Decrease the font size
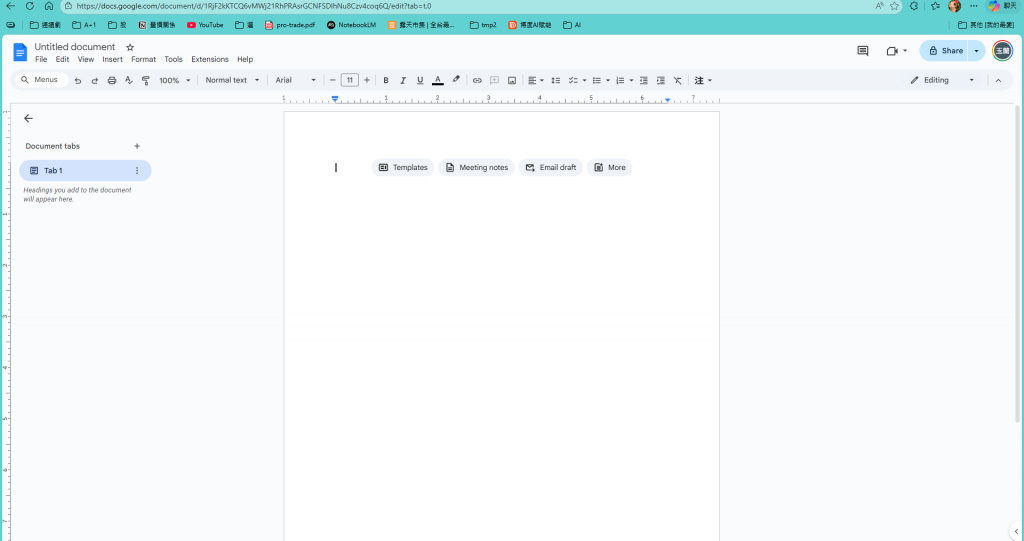The height and width of the screenshot is (541, 1024). pos(332,80)
